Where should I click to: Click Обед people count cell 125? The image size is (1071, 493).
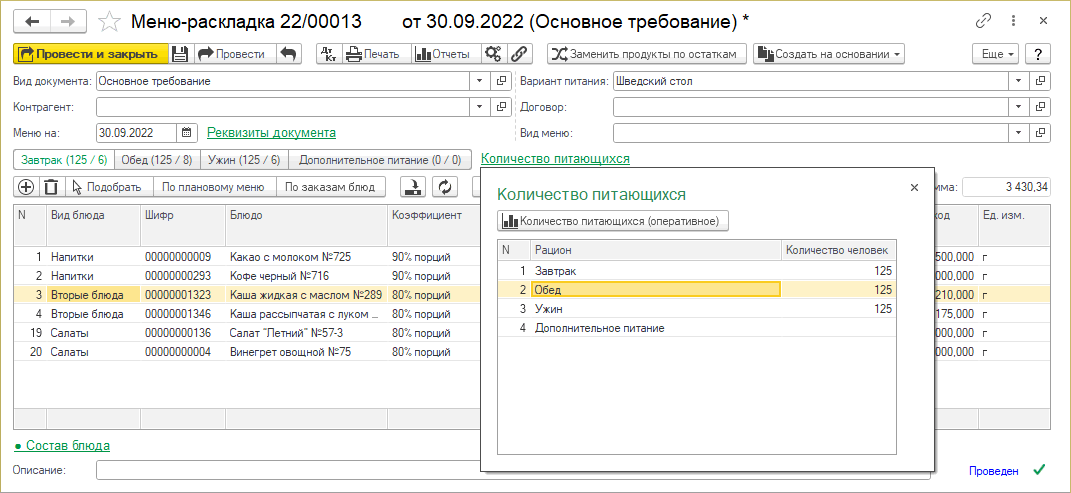(x=838, y=290)
